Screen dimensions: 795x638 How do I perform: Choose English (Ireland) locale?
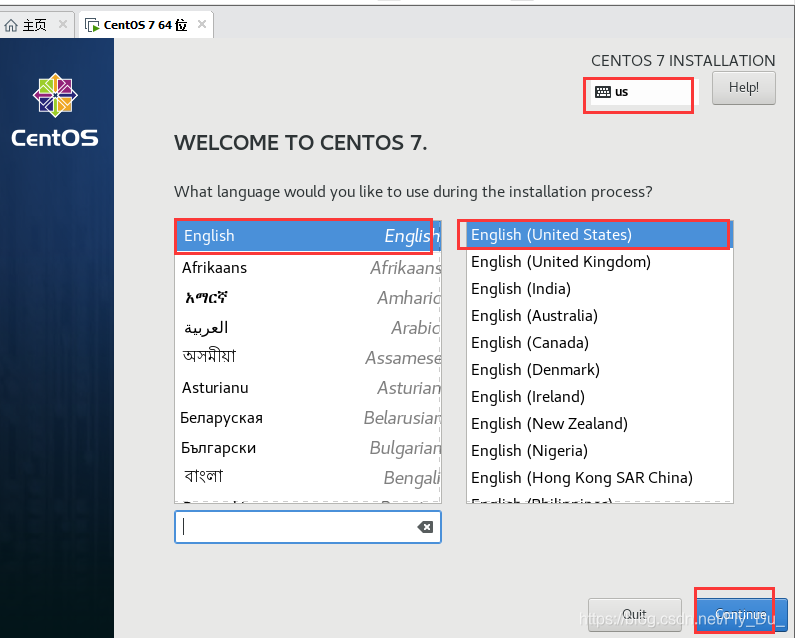(599, 397)
